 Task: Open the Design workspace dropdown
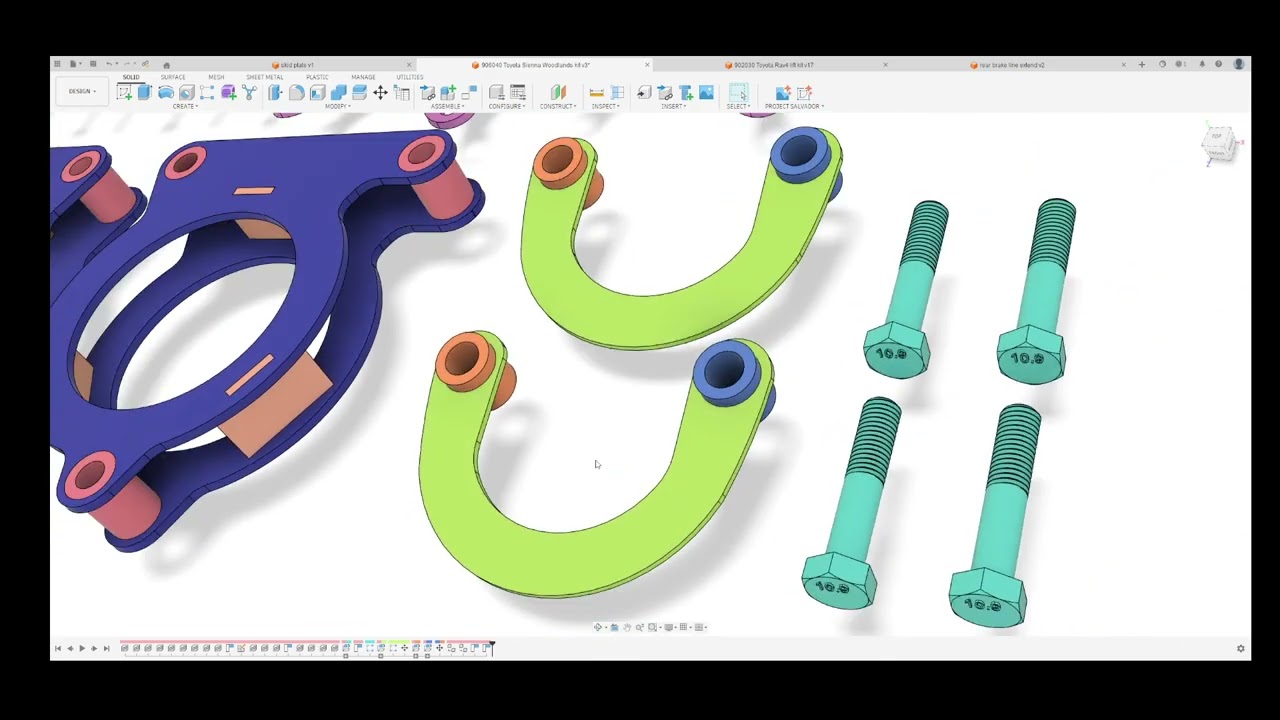point(82,91)
